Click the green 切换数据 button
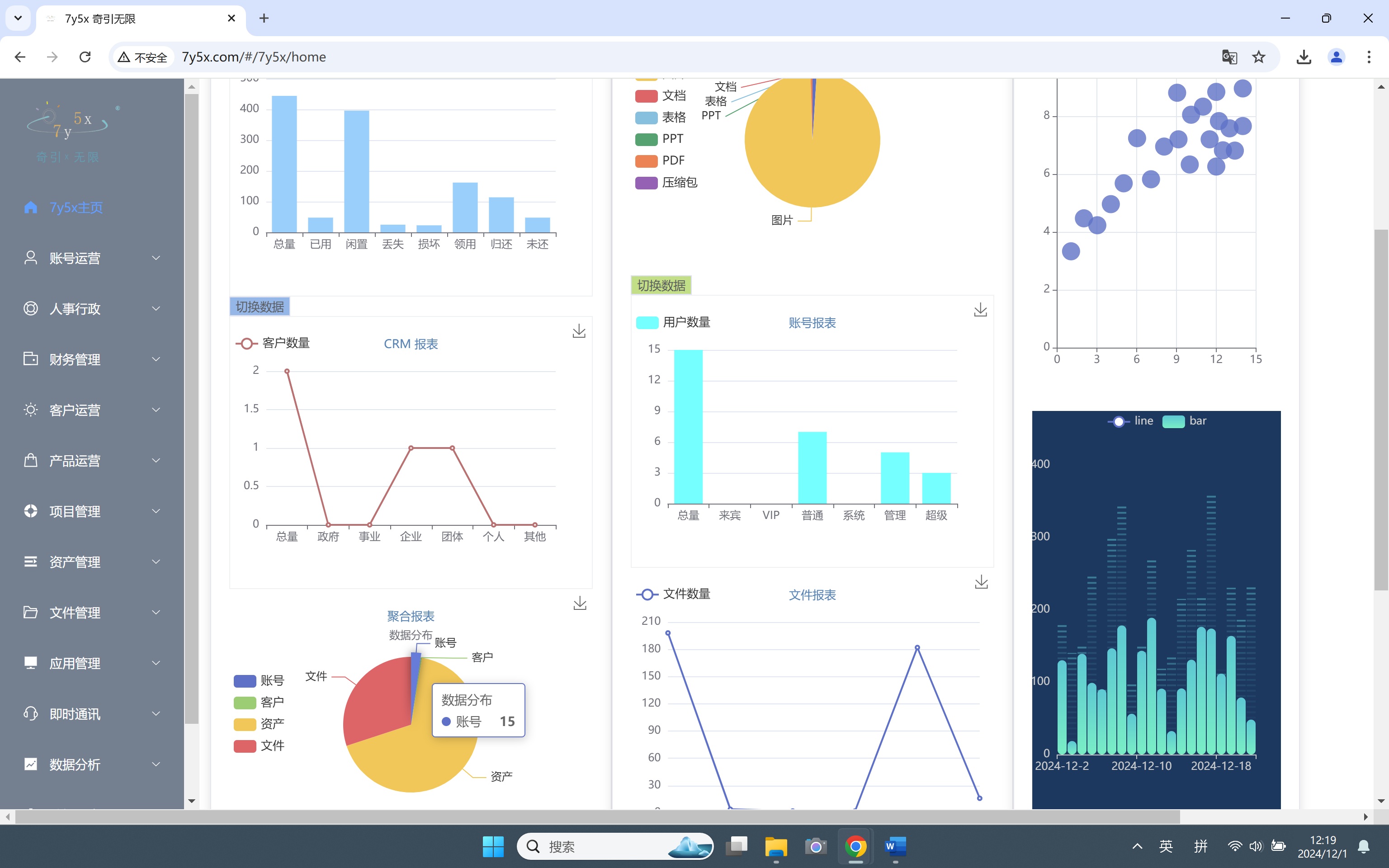 661,285
